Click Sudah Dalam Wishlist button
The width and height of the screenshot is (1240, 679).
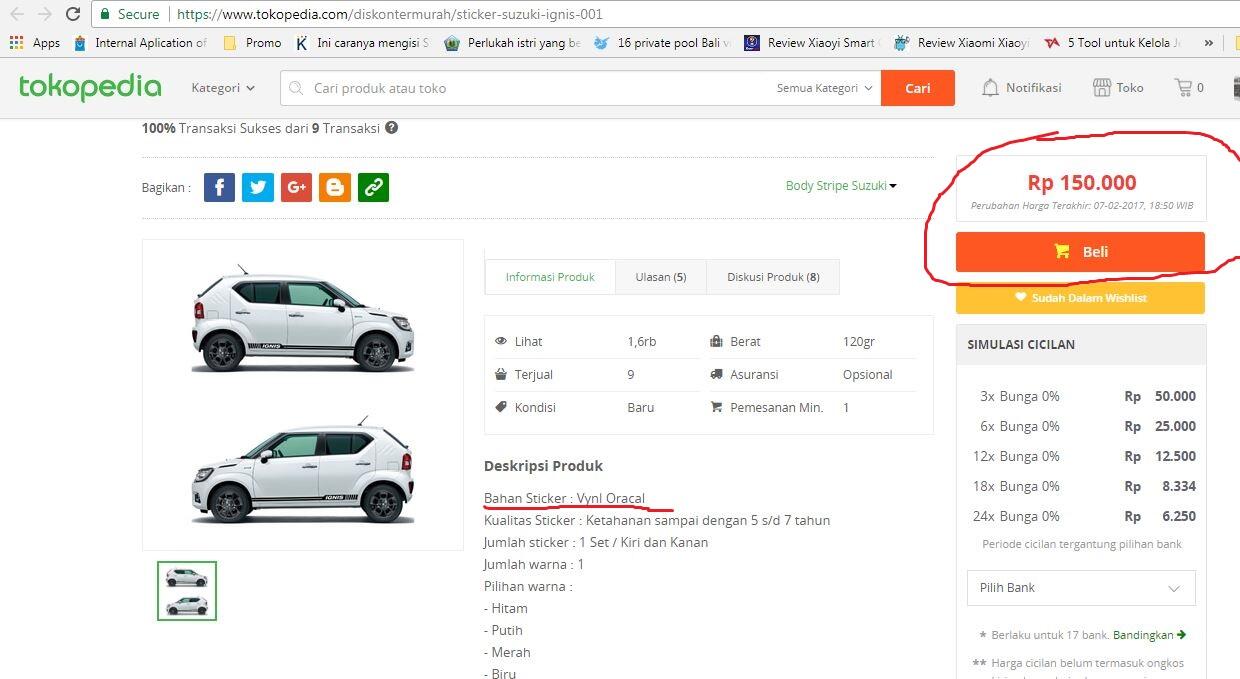tap(1080, 298)
